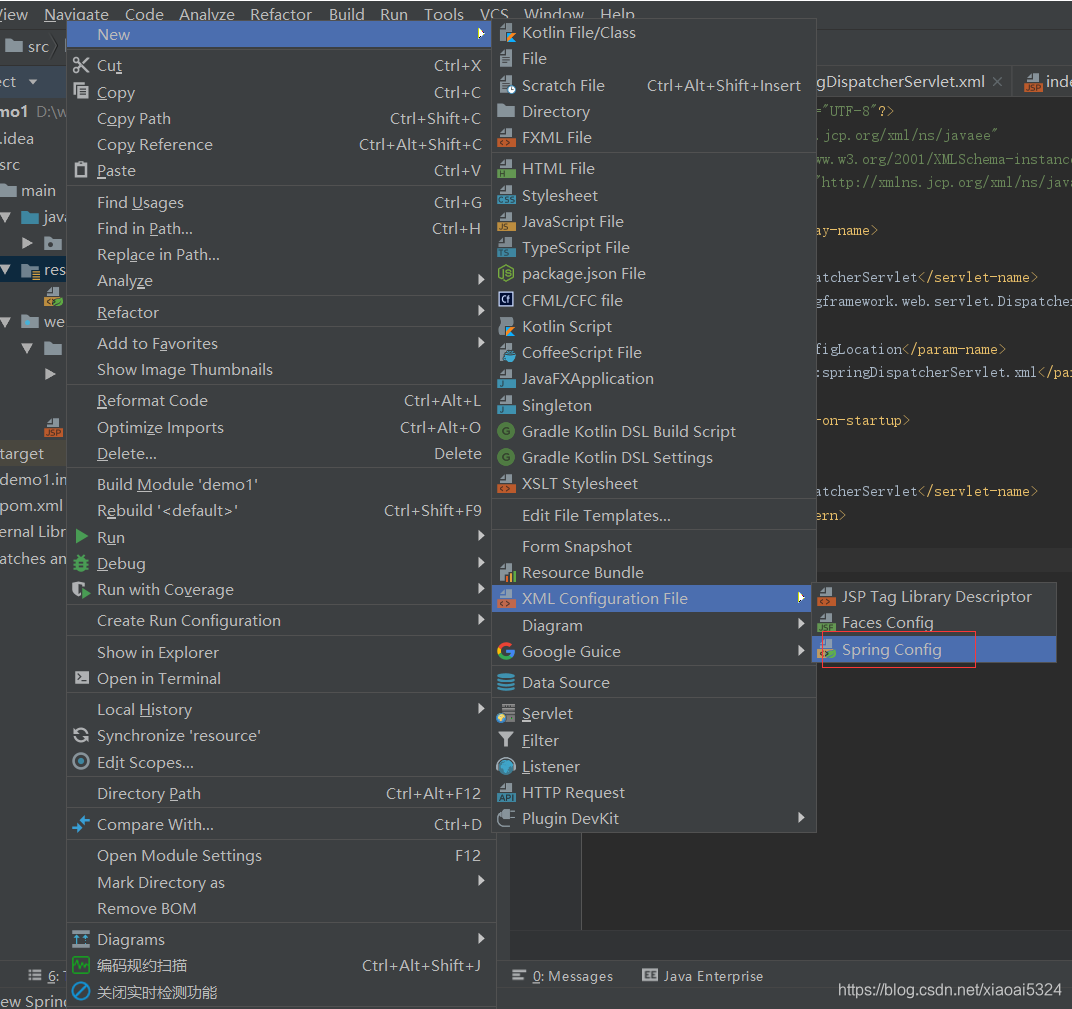The height and width of the screenshot is (1009, 1072).
Task: Open the Tools menu
Action: (444, 14)
